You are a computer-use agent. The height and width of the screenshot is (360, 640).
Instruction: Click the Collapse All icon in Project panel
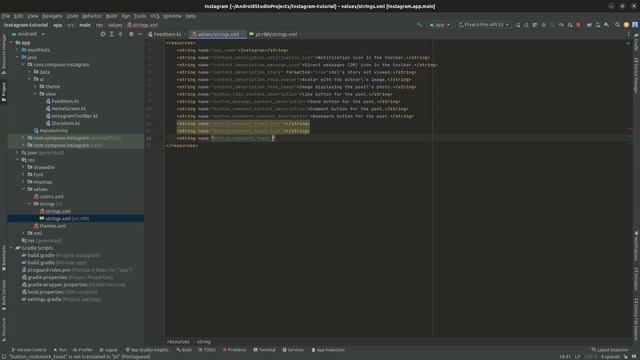click(x=120, y=34)
